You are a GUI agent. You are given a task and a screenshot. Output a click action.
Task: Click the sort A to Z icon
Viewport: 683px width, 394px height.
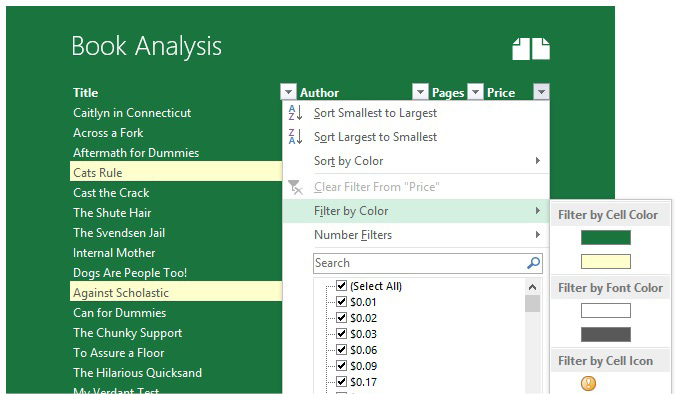pos(295,113)
